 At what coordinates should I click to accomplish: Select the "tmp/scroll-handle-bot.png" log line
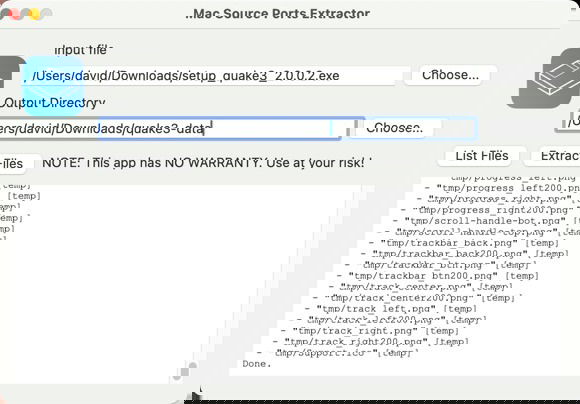[485, 221]
